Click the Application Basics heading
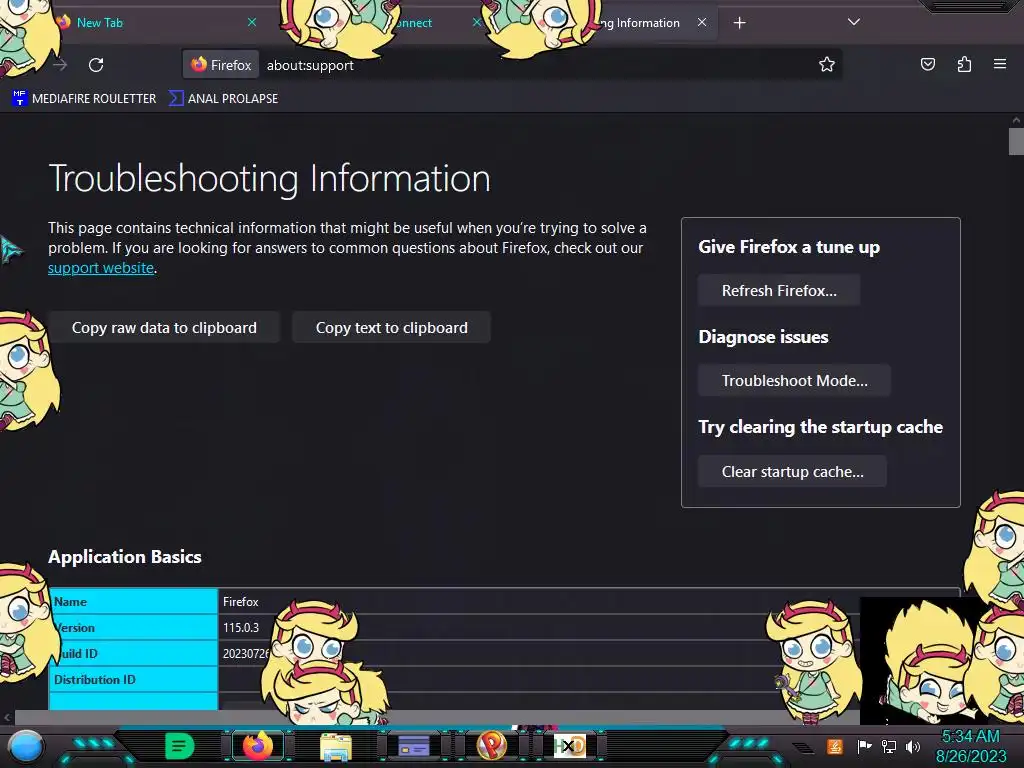The height and width of the screenshot is (768, 1024). click(x=125, y=556)
